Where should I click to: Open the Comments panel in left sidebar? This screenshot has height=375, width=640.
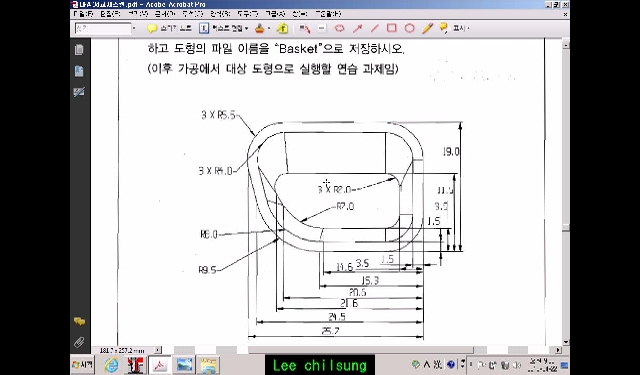(x=79, y=322)
